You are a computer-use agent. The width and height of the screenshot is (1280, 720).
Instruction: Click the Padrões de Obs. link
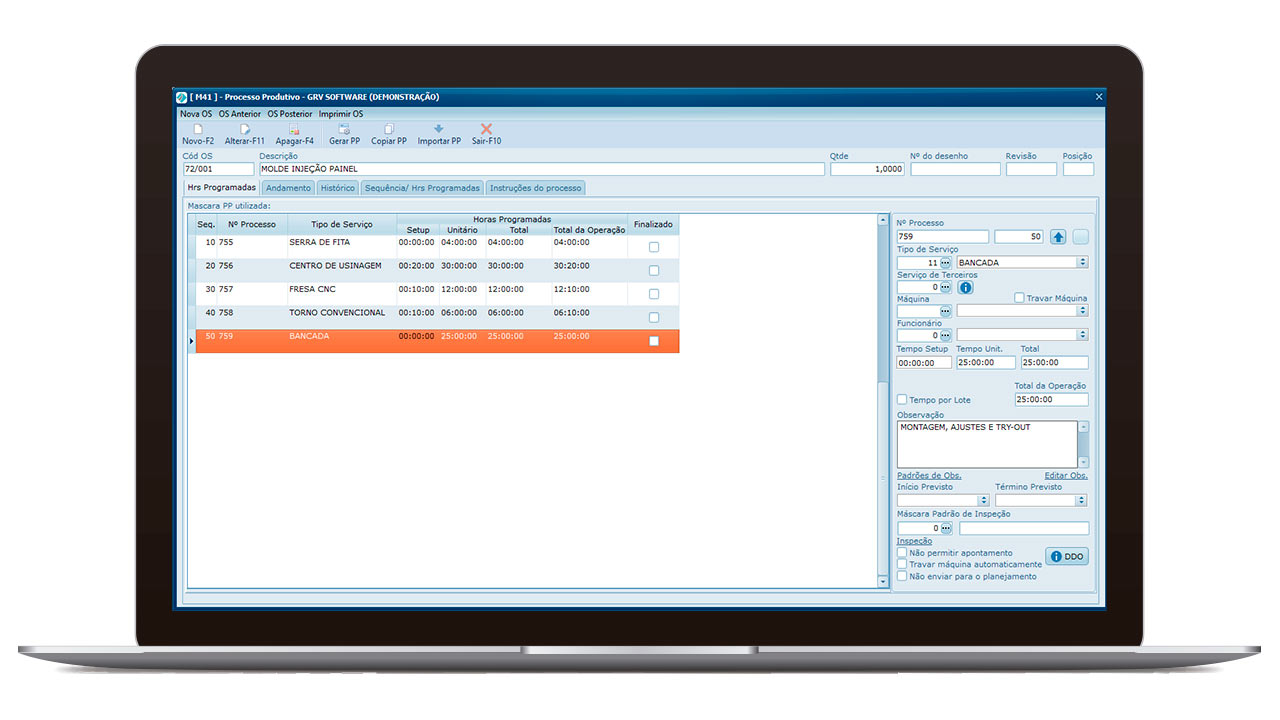tap(930, 475)
